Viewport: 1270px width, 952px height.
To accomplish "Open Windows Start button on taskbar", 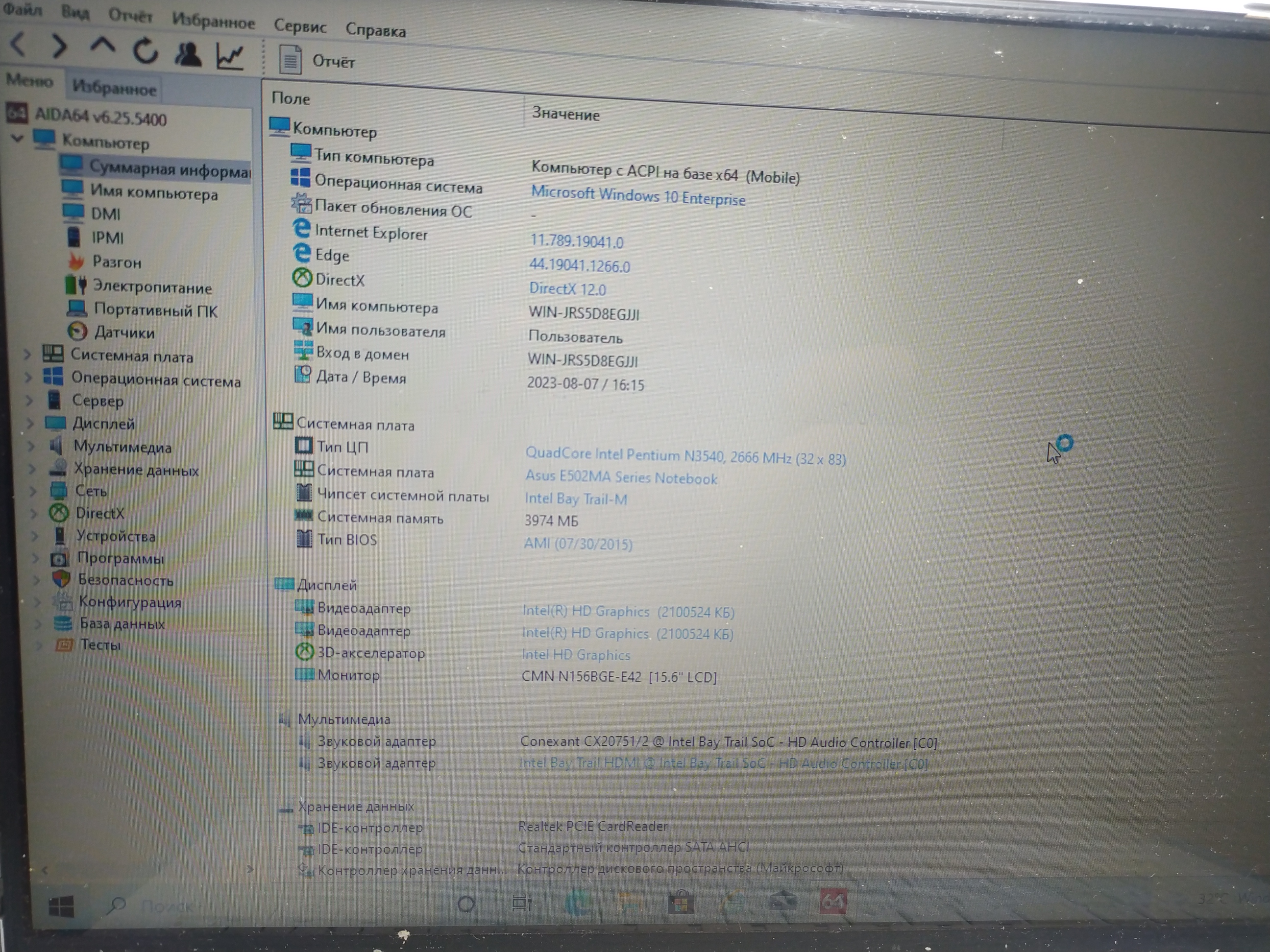I will tap(61, 906).
